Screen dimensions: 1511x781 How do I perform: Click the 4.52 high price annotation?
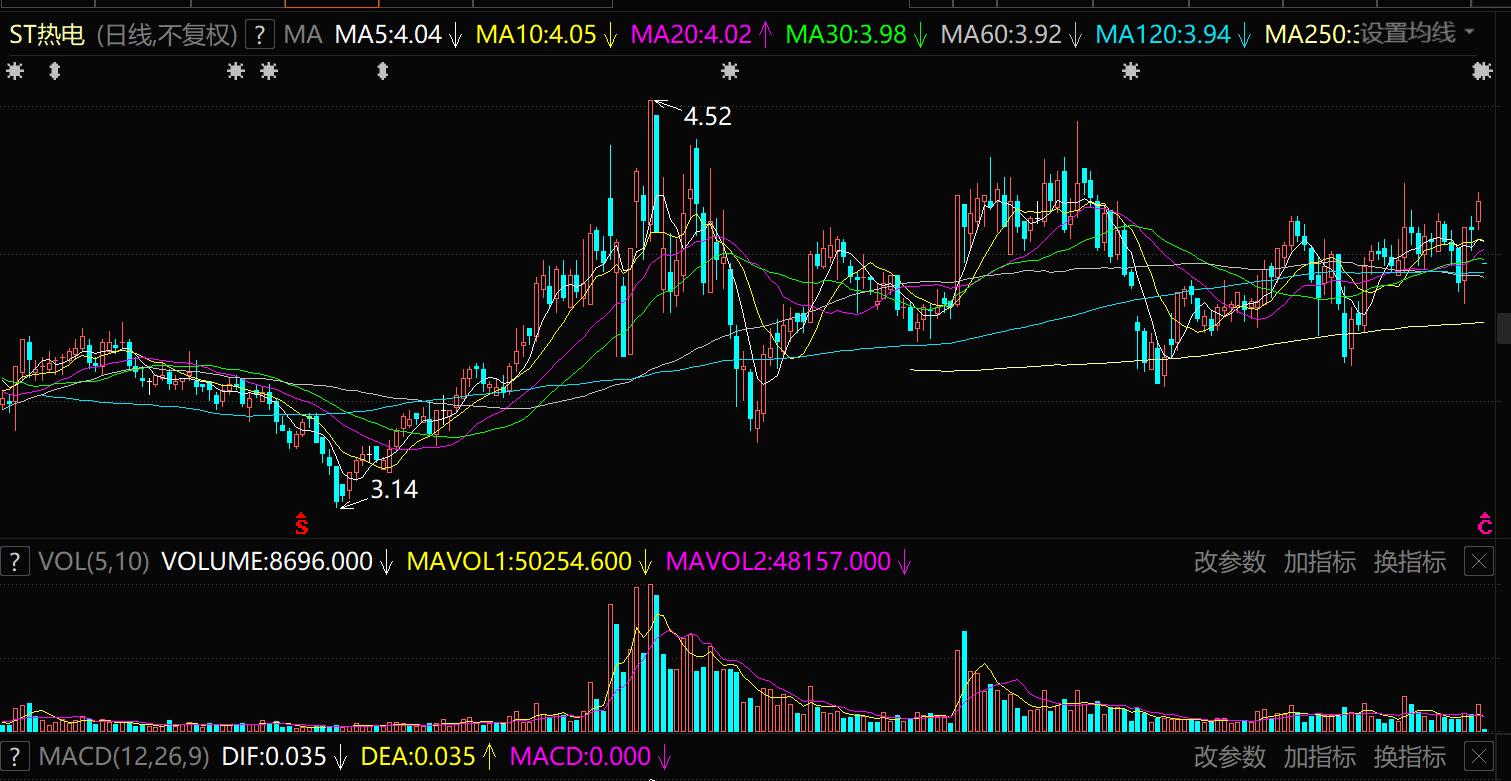coord(708,117)
